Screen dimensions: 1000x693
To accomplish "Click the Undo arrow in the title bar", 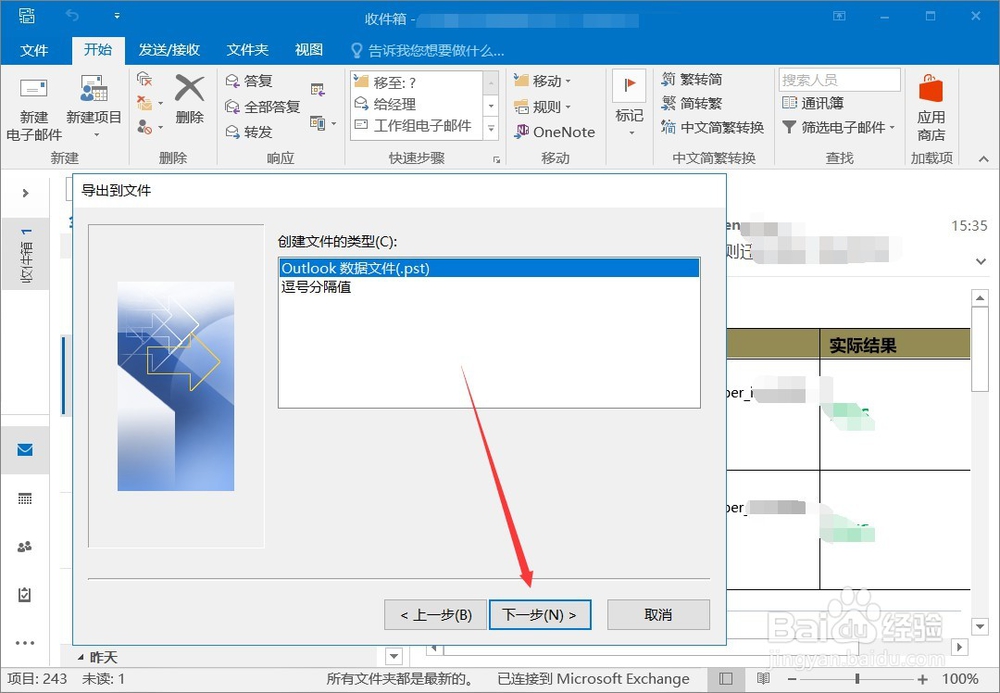I will click(72, 15).
